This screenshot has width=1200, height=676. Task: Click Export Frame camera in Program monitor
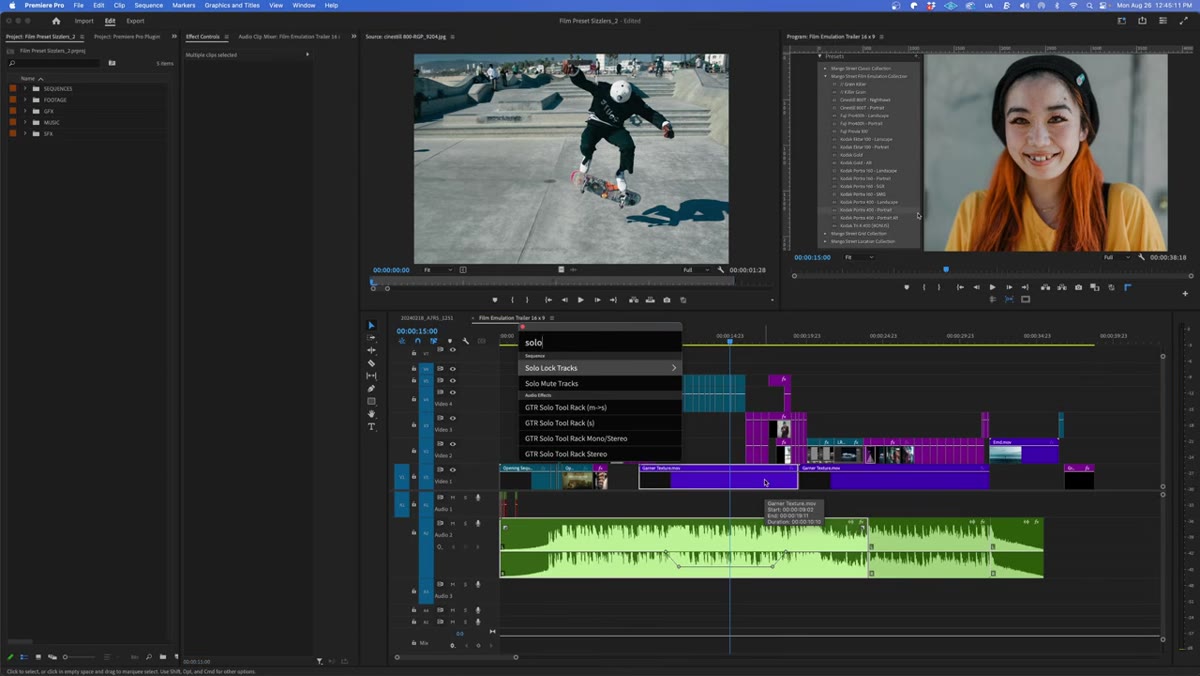pos(1078,287)
